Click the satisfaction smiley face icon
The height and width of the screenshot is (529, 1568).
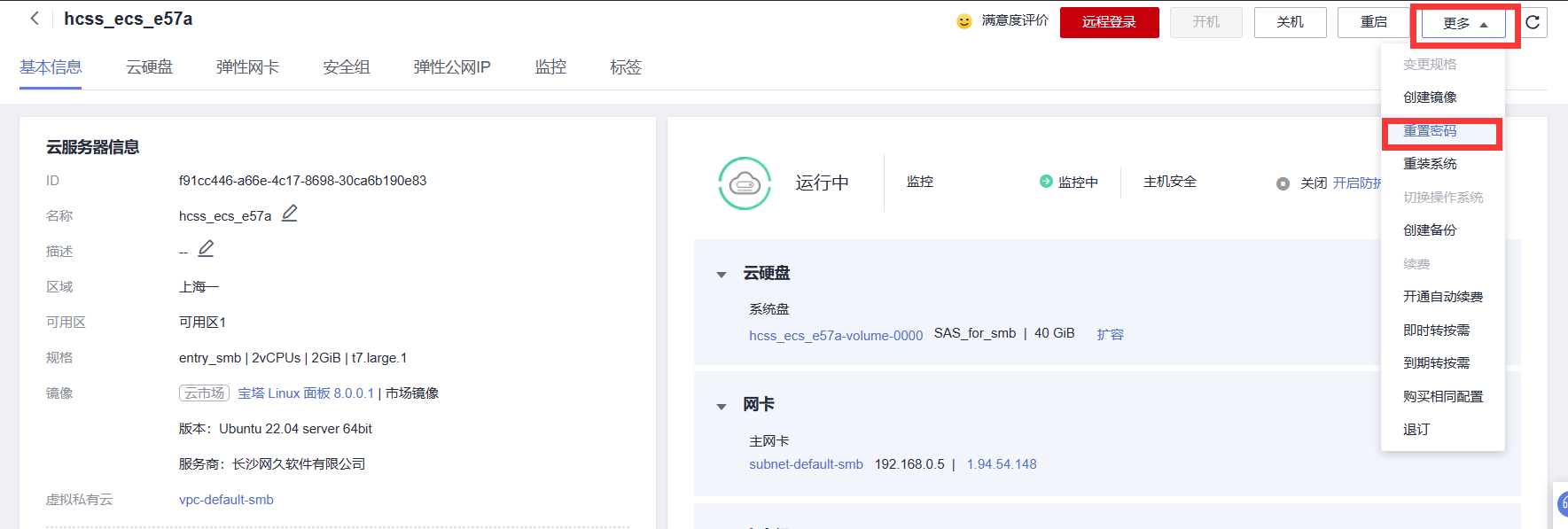click(964, 21)
